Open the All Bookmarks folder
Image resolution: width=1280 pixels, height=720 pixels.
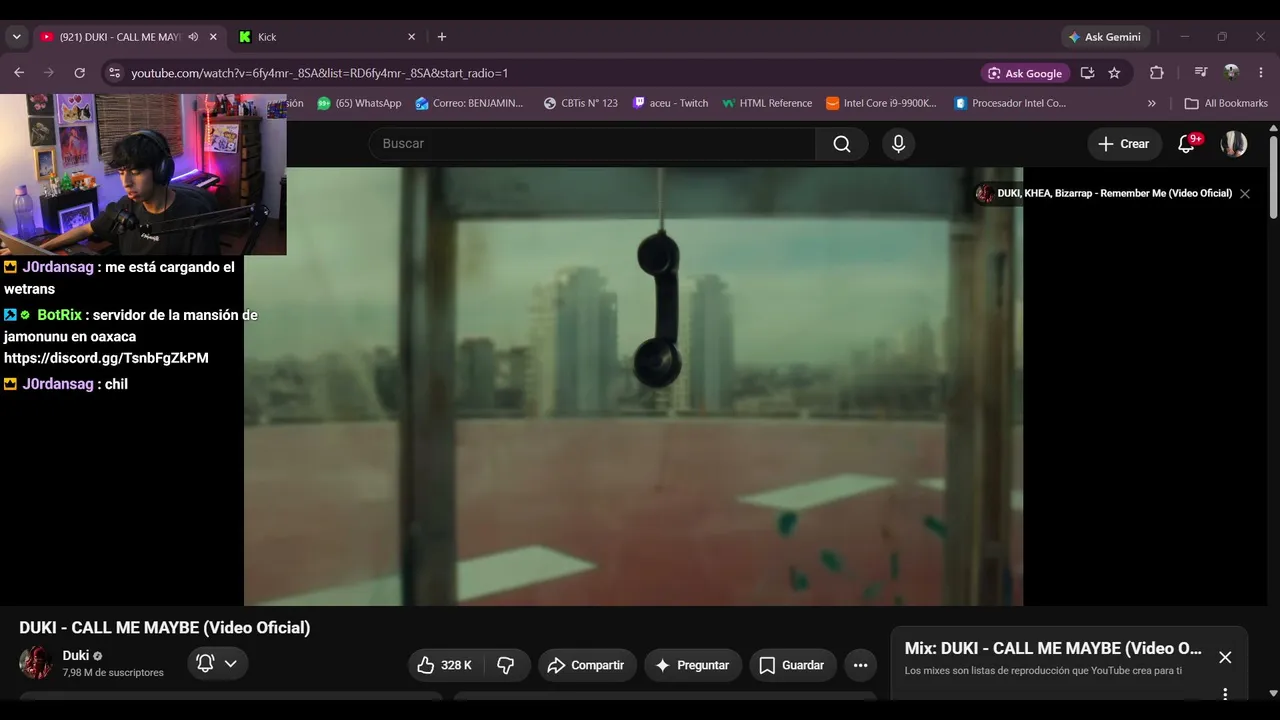click(1226, 103)
